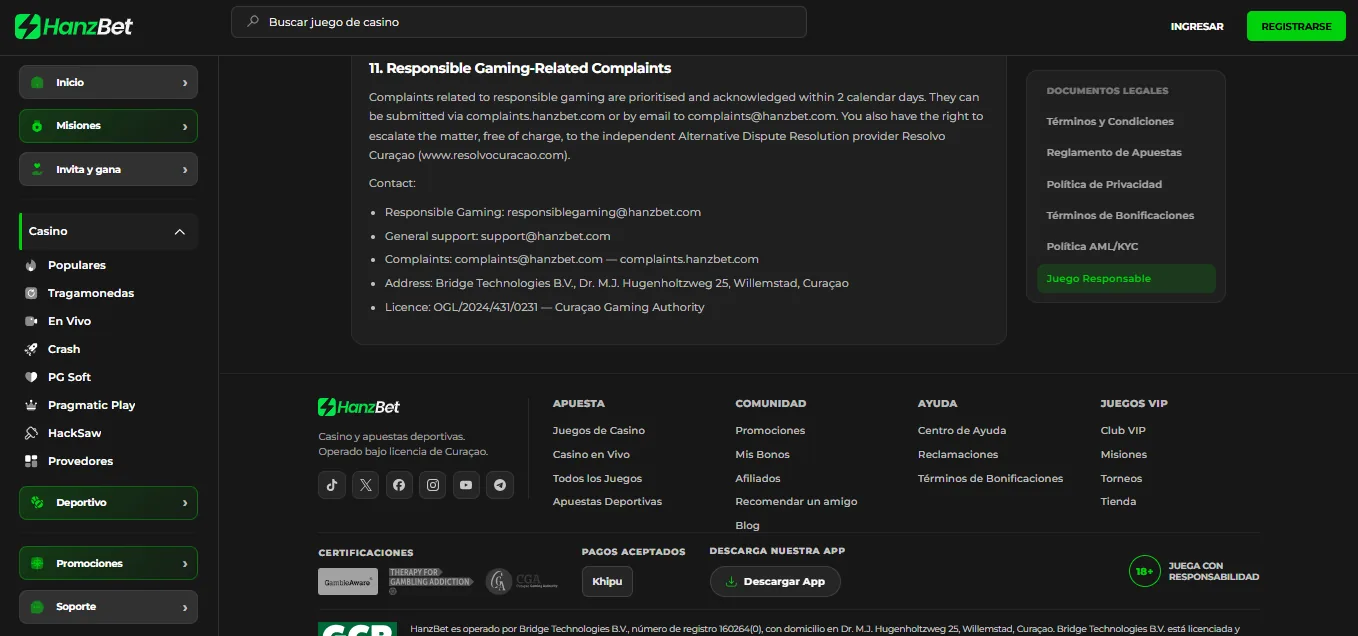The width and height of the screenshot is (1358, 636).
Task: Open Términos y Condiciones legal document
Action: [x=1110, y=122]
